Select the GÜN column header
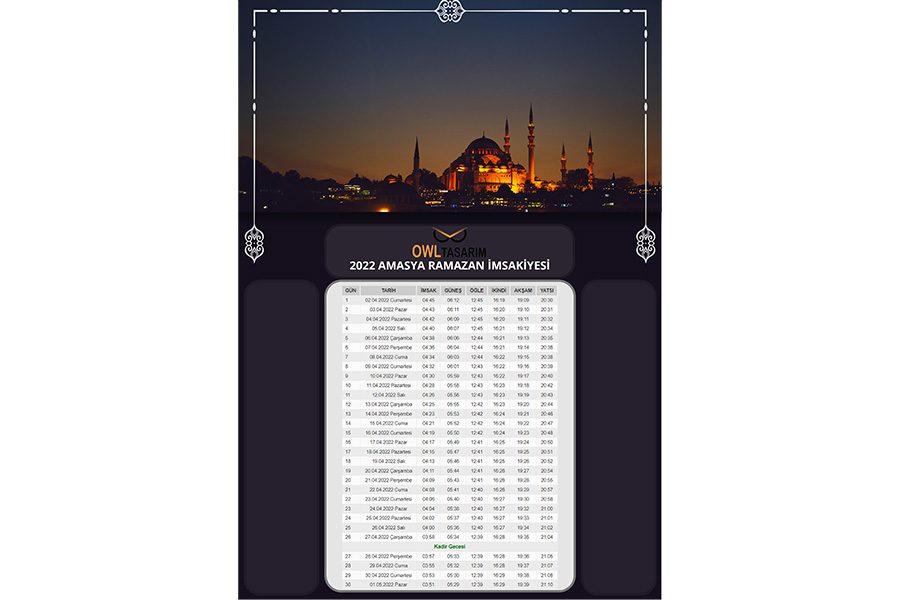This screenshot has width=900, height=600. (350, 291)
